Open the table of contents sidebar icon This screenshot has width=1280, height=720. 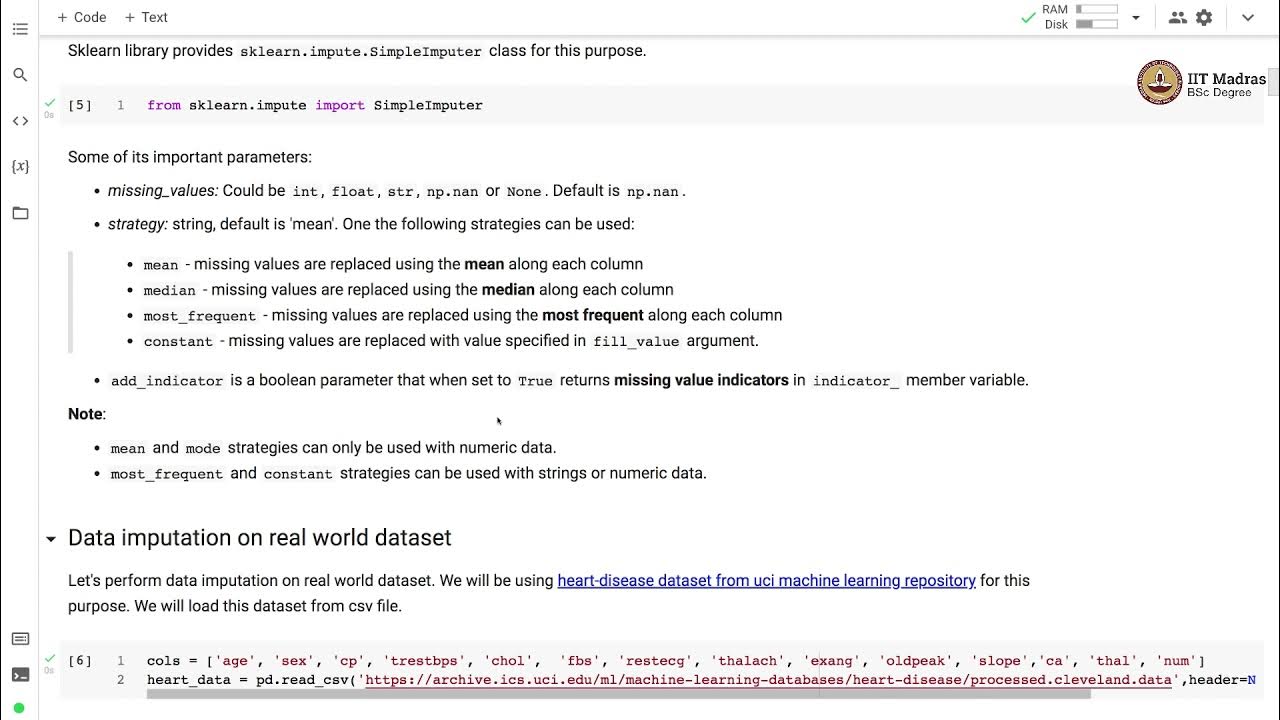click(20, 29)
